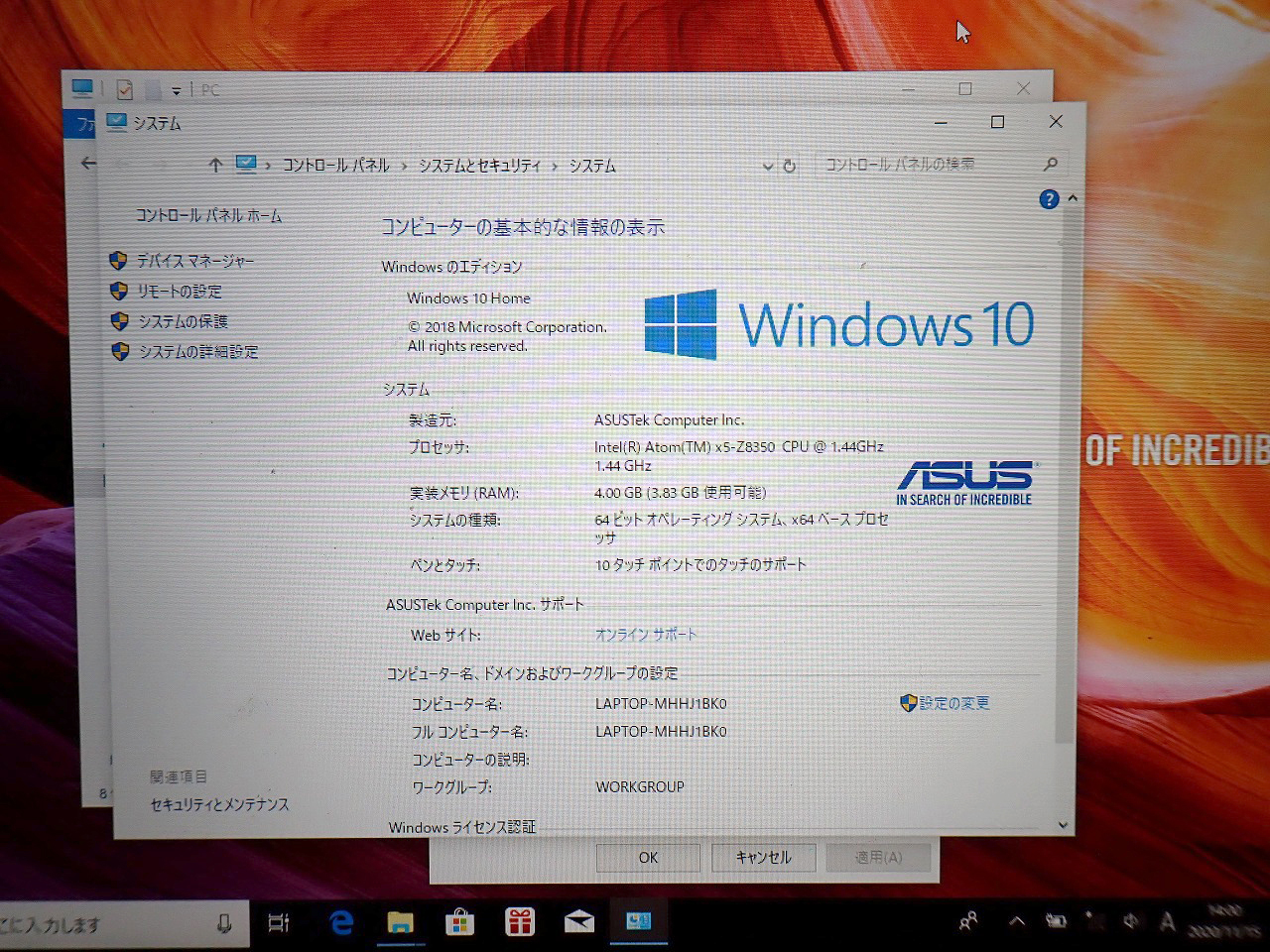The height and width of the screenshot is (952, 1270).
Task: Click Device Manager shield icon
Action: click(x=118, y=261)
